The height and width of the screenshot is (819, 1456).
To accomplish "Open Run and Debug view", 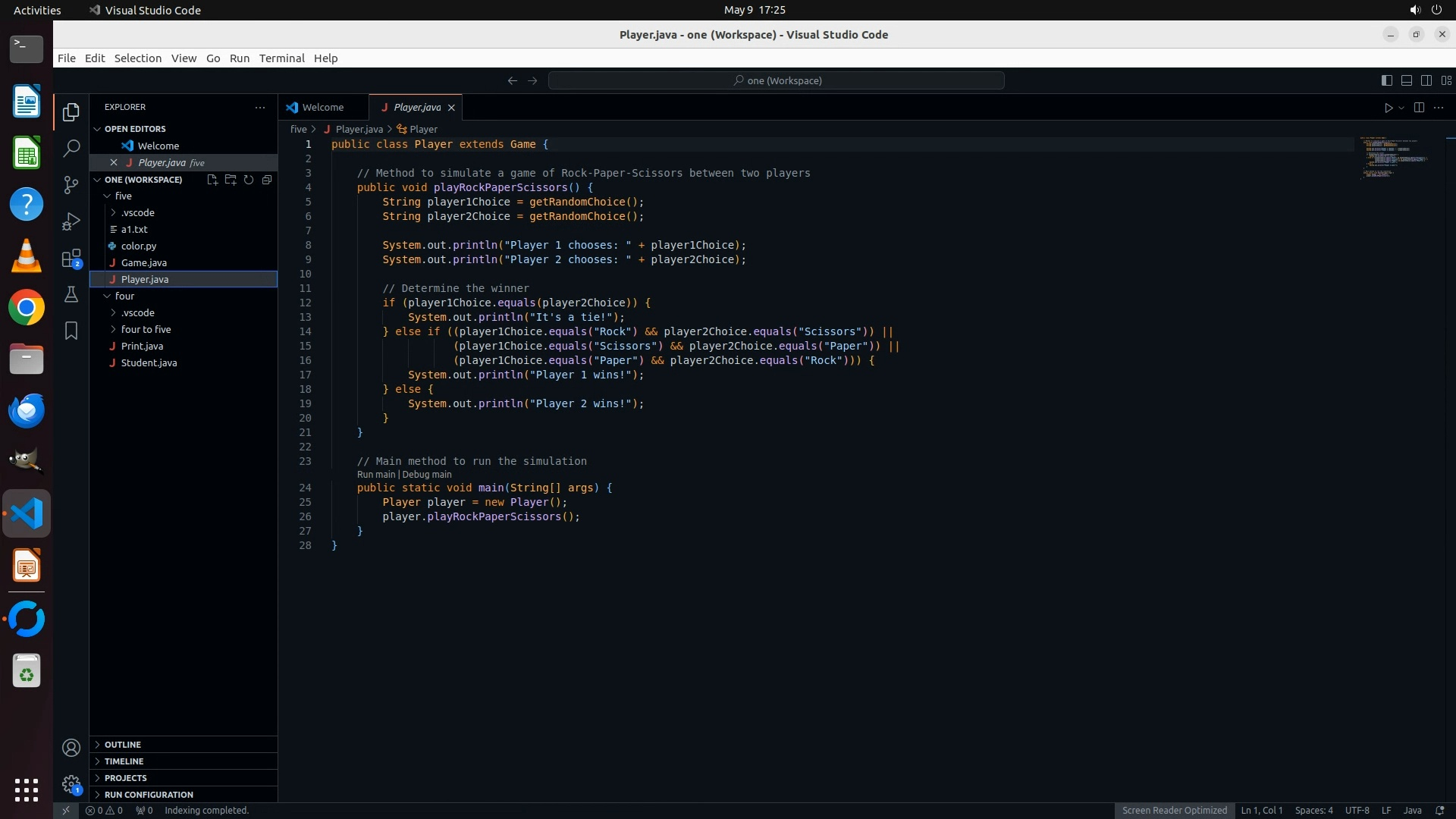I will click(x=71, y=221).
